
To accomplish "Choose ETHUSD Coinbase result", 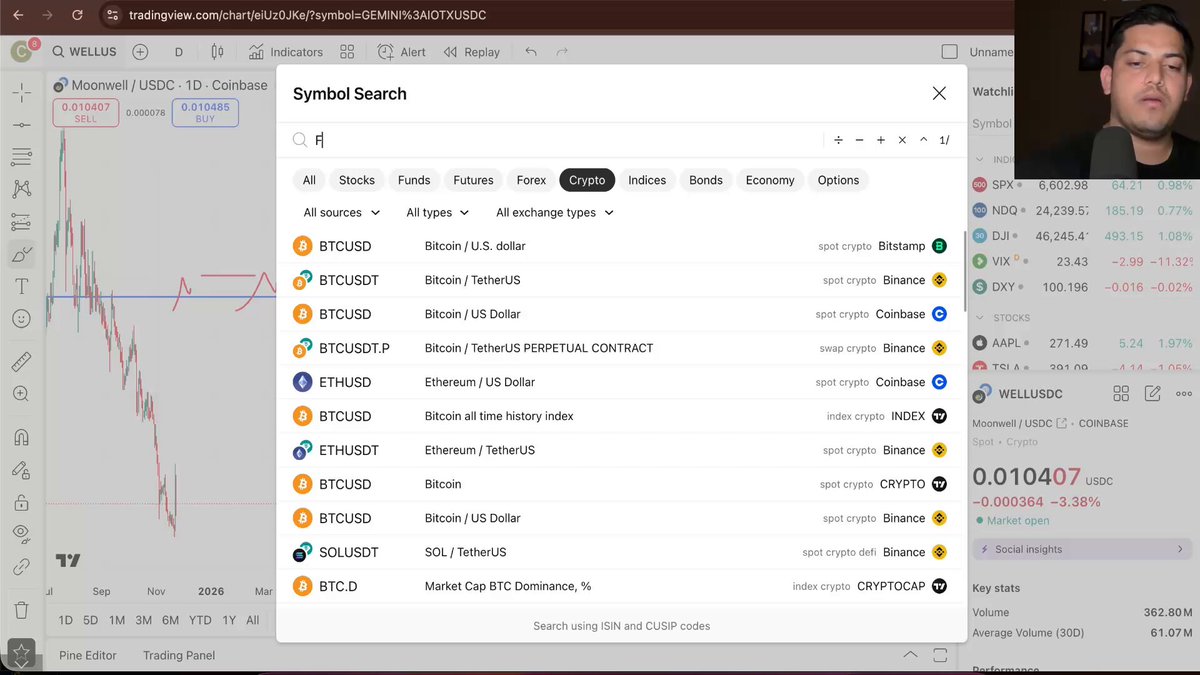I will pyautogui.click(x=620, y=382).
